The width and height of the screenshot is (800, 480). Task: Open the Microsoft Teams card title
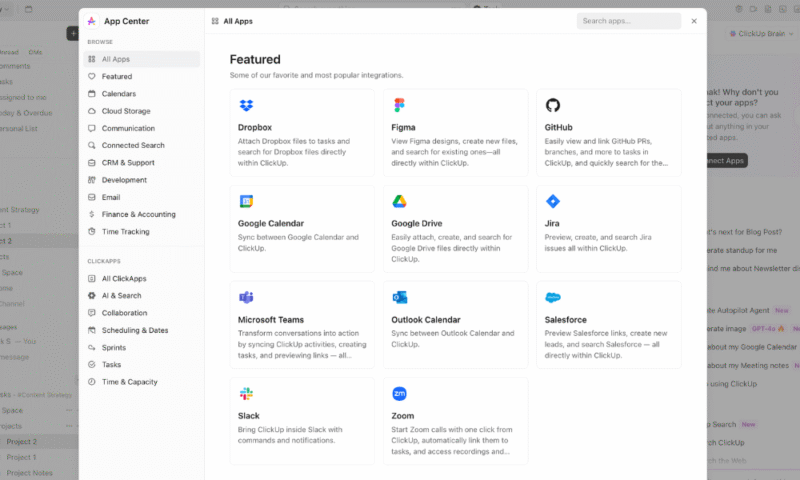[270, 320]
